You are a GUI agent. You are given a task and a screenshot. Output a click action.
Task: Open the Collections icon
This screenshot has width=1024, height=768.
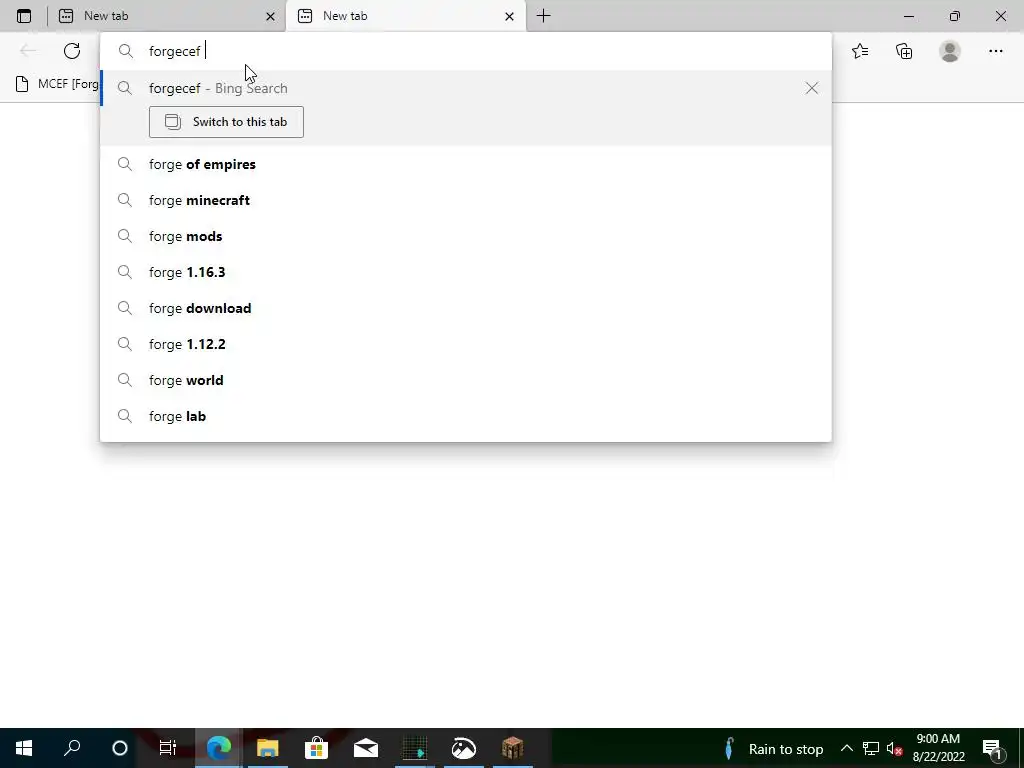904,51
